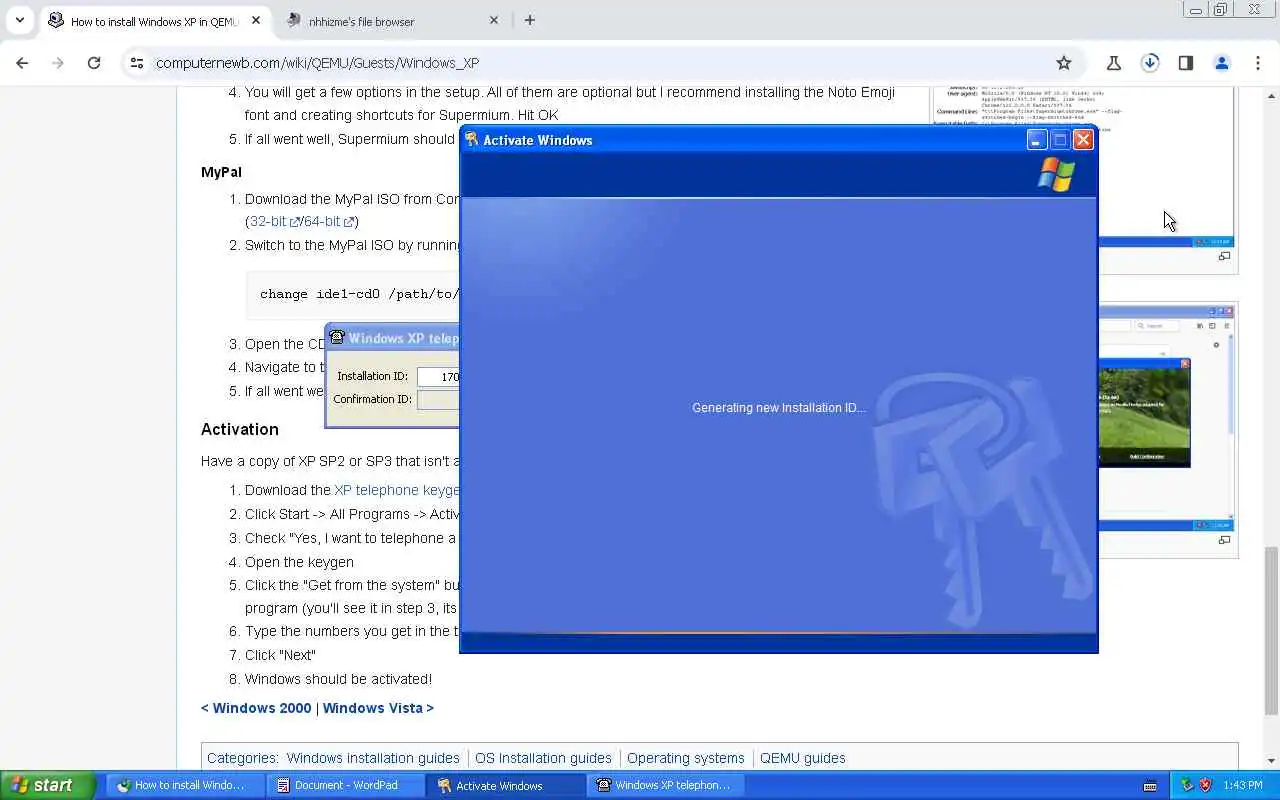The image size is (1280, 800).
Task: Click Activate Windows taskbar button
Action: 507,785
